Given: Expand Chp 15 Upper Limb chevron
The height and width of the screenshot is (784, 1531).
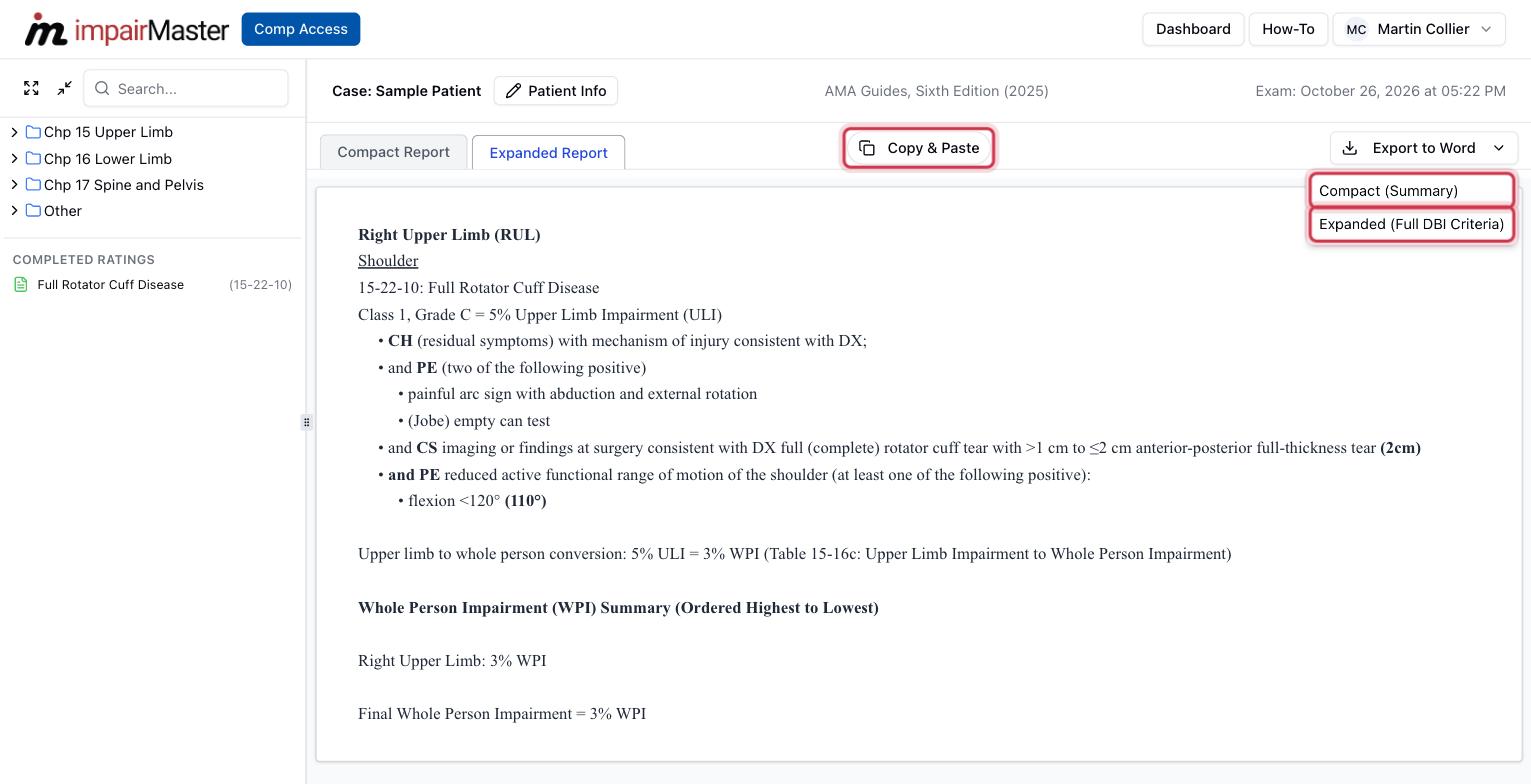Looking at the screenshot, I should (x=14, y=132).
